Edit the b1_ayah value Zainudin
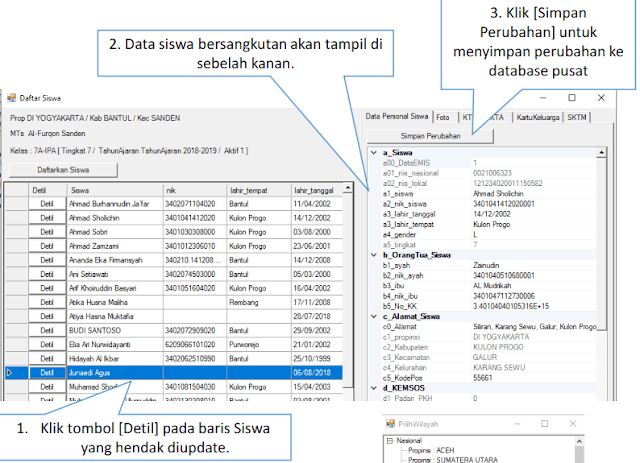Viewport: 640px width, 463px height. [533, 265]
